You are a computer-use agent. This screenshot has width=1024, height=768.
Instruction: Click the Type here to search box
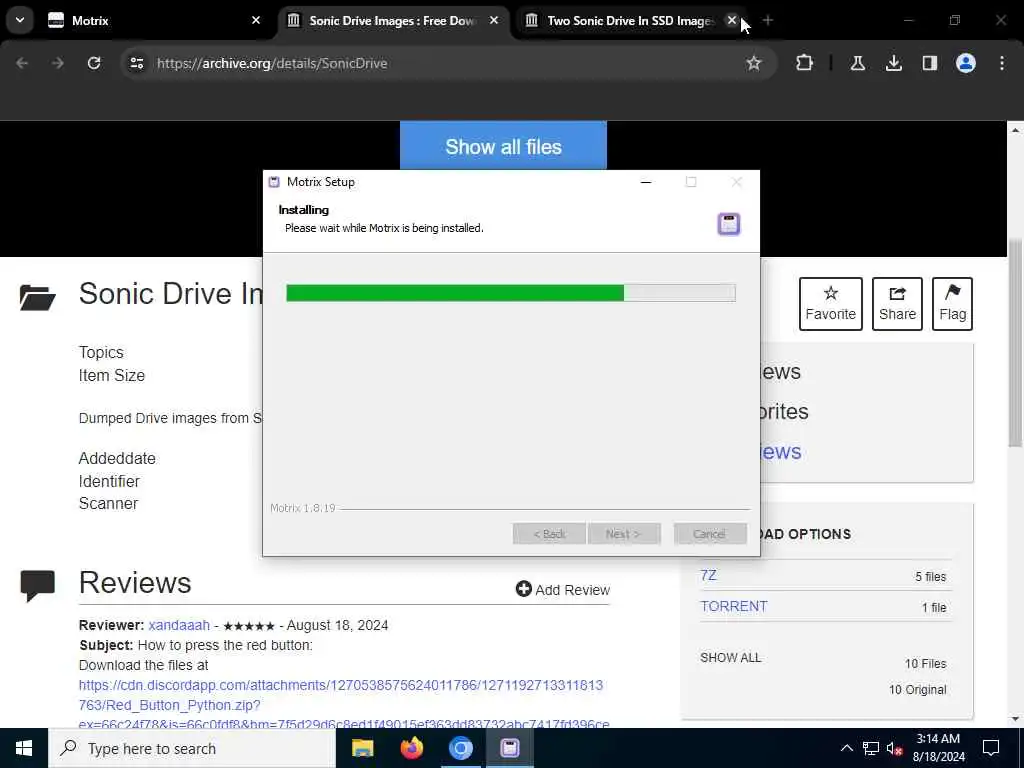[x=192, y=748]
